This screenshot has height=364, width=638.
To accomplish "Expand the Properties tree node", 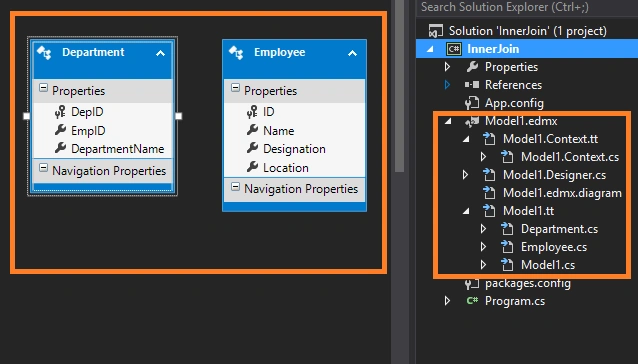I will (x=447, y=67).
